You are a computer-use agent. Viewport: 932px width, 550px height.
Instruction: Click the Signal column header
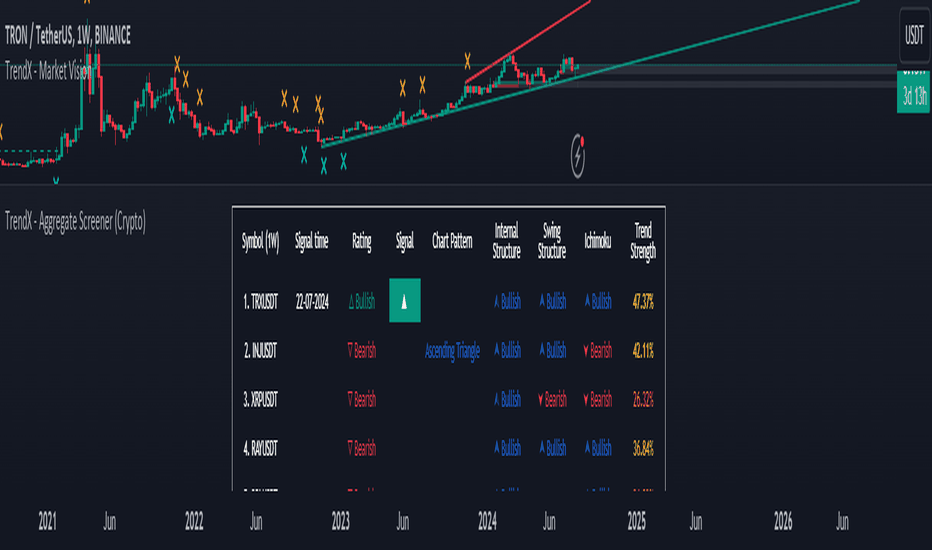(x=405, y=241)
